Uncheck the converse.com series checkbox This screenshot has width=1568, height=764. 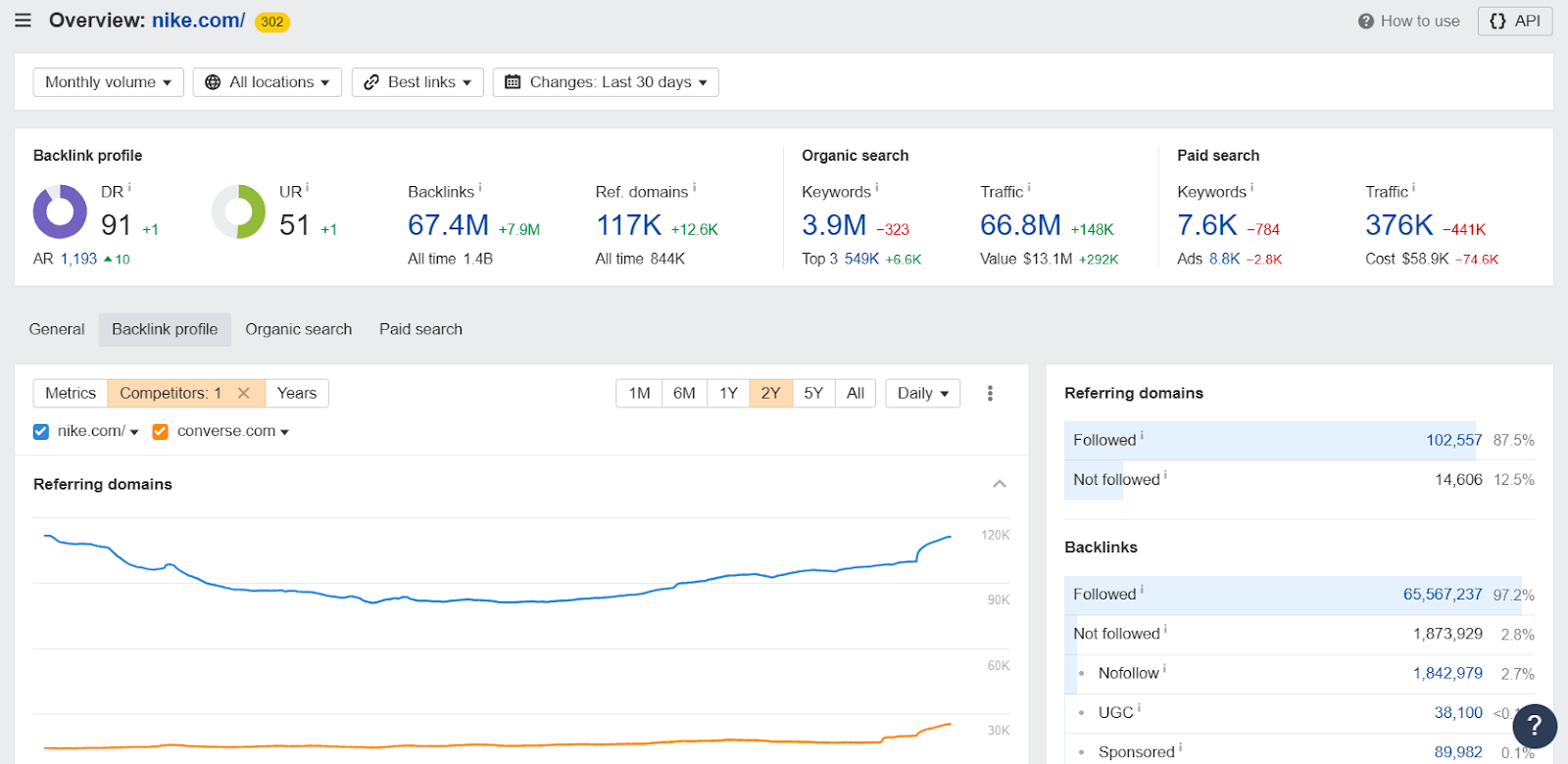point(161,432)
